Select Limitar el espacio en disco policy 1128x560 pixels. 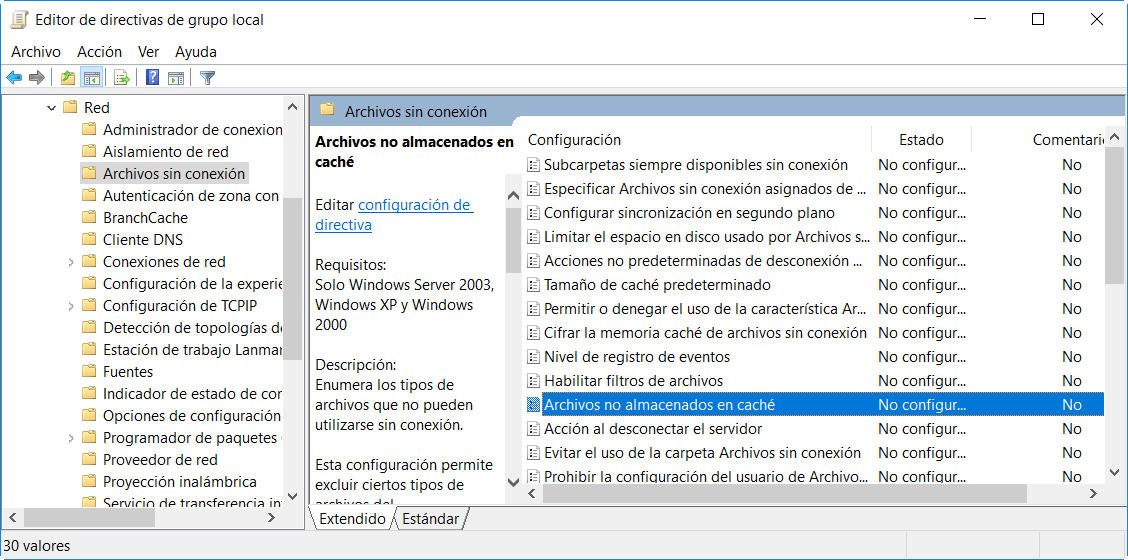click(706, 237)
